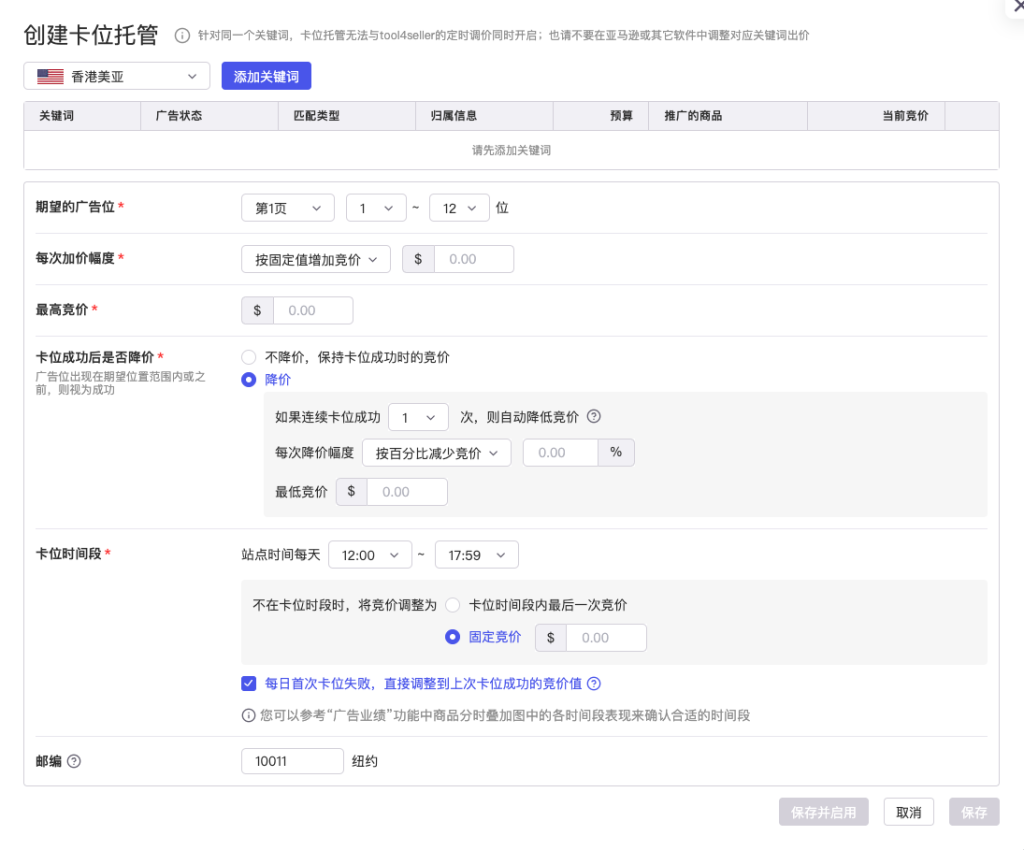Open the 12:00 start time dropdown
This screenshot has height=850, width=1024.
point(370,555)
